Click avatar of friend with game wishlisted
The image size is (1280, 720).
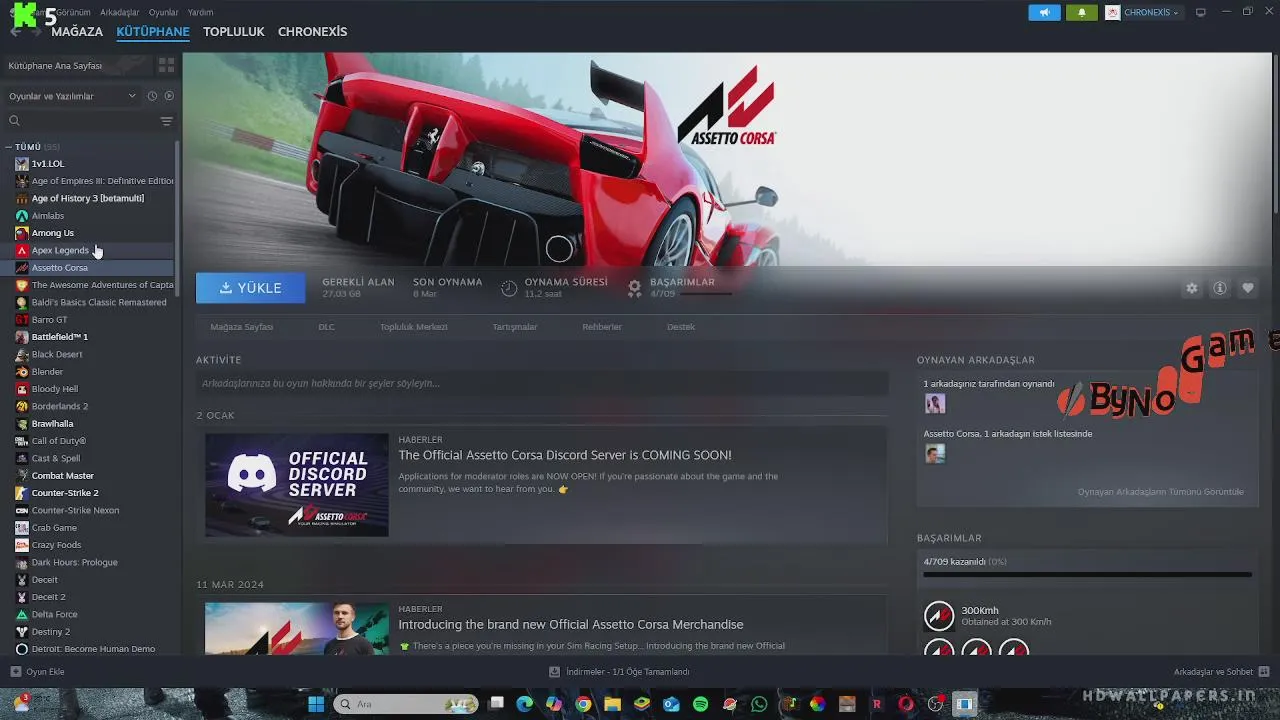click(x=935, y=454)
